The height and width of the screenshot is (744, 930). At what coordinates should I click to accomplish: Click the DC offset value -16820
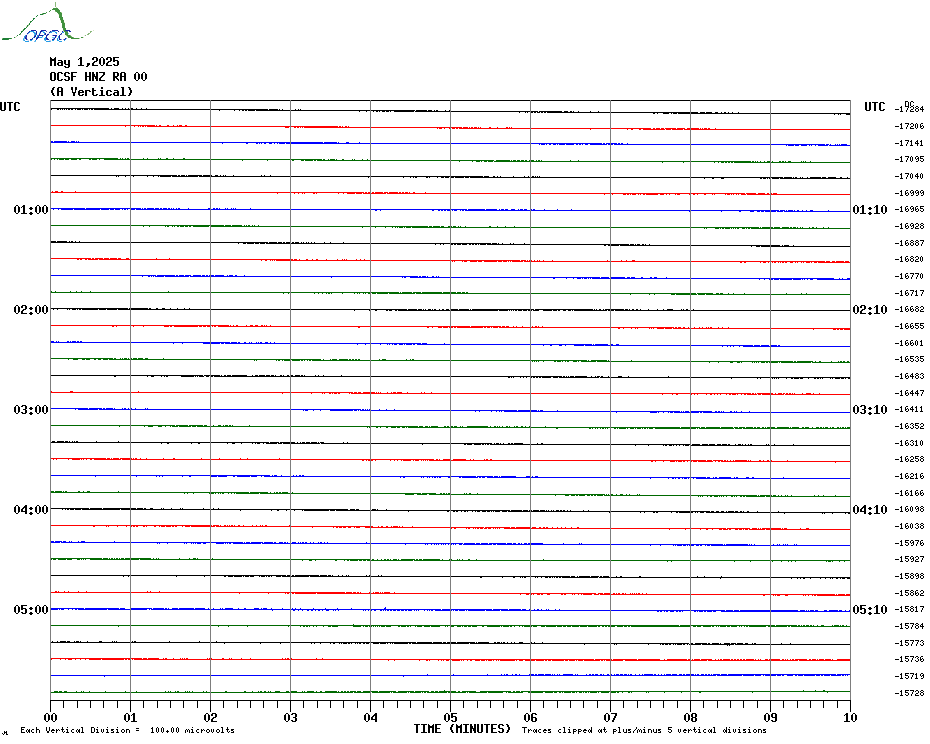click(909, 259)
